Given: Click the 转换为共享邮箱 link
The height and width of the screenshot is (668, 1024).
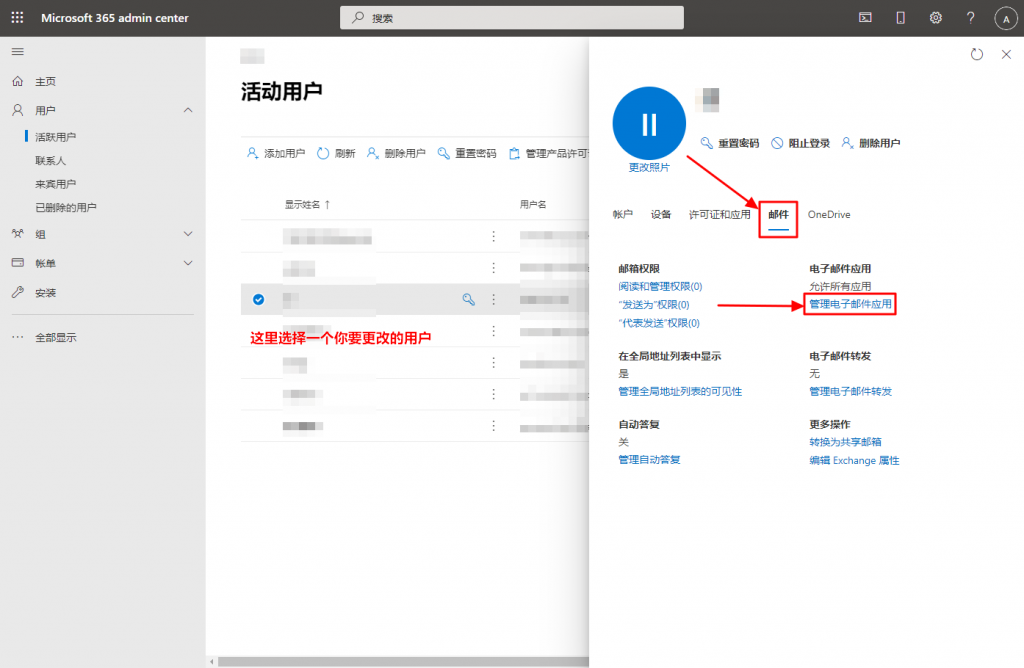Looking at the screenshot, I should [845, 441].
